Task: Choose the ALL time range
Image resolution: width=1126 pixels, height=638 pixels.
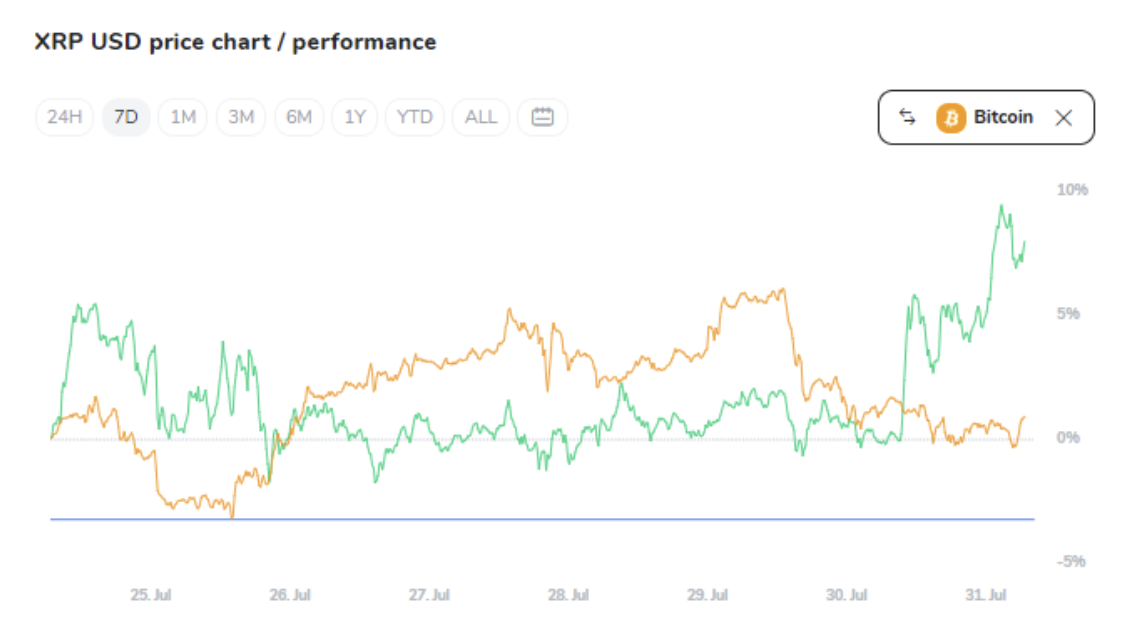Action: pyautogui.click(x=481, y=117)
